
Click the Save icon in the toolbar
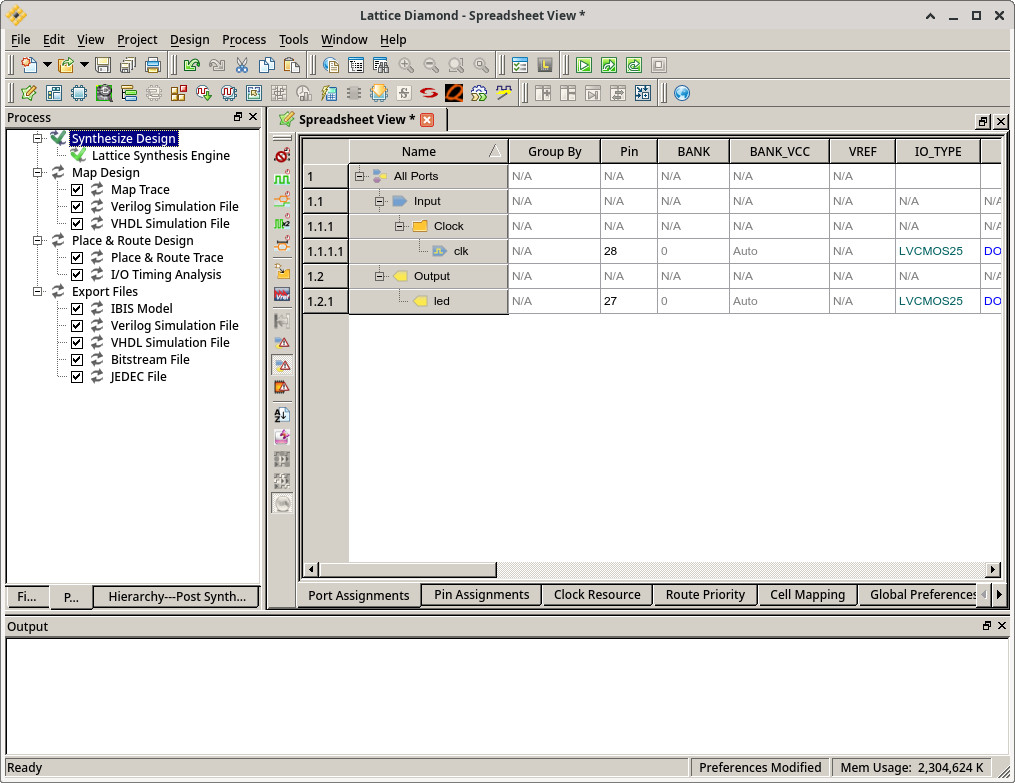(x=103, y=65)
